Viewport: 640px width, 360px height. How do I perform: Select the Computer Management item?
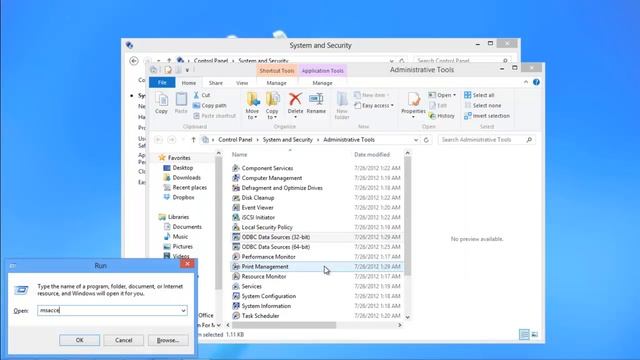271,178
